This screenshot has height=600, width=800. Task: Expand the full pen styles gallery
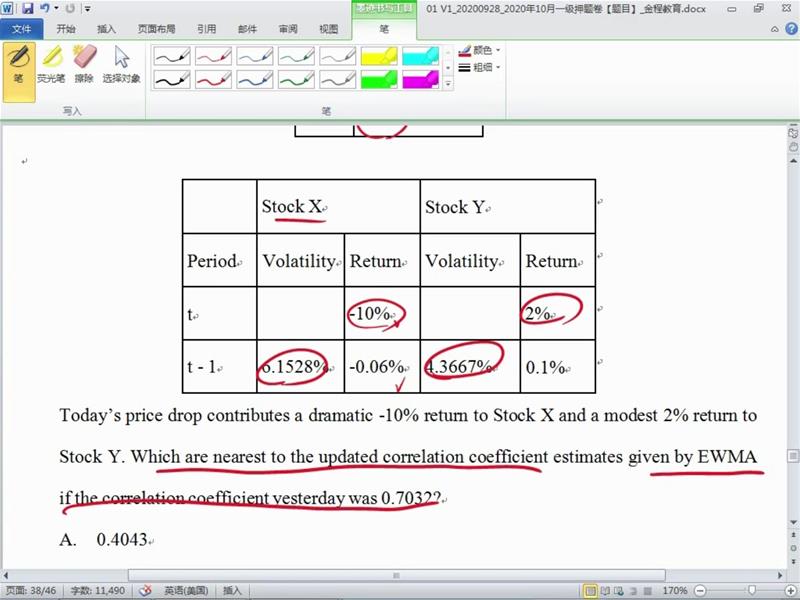point(448,84)
